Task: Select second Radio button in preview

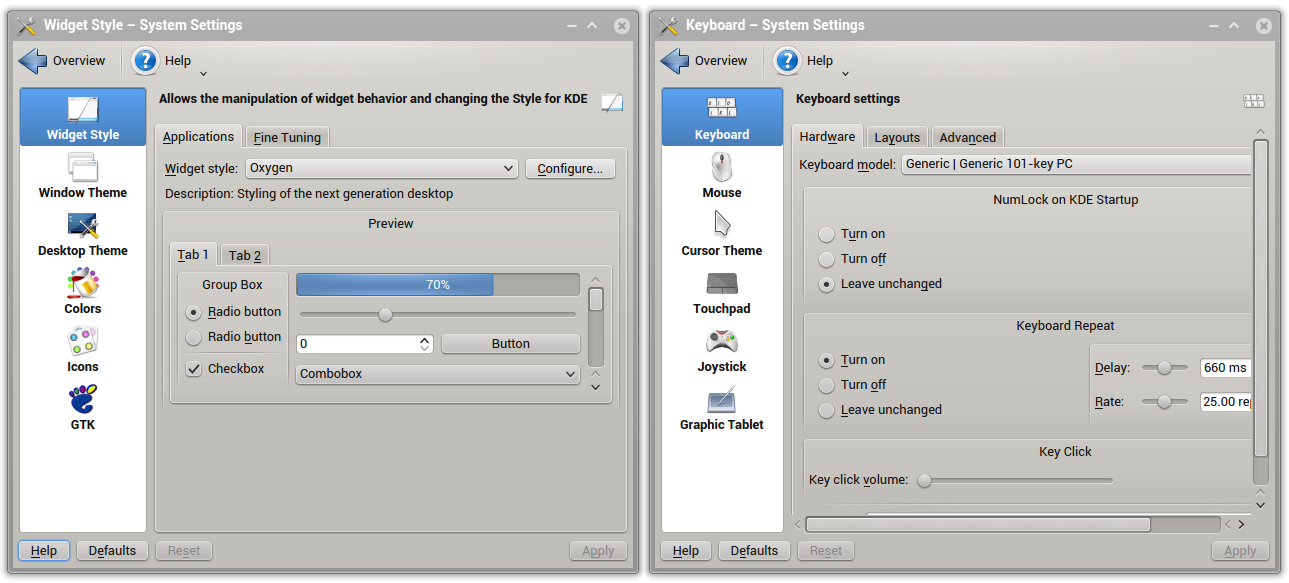Action: pos(233,337)
